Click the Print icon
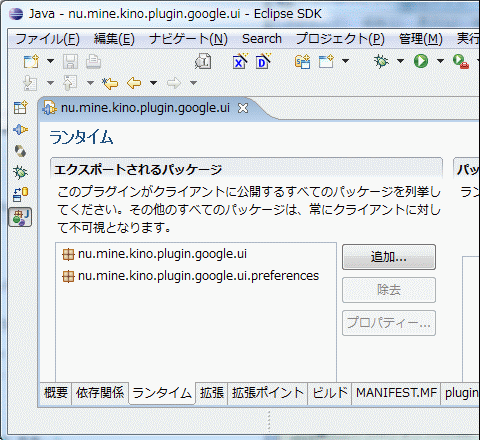 coord(93,61)
